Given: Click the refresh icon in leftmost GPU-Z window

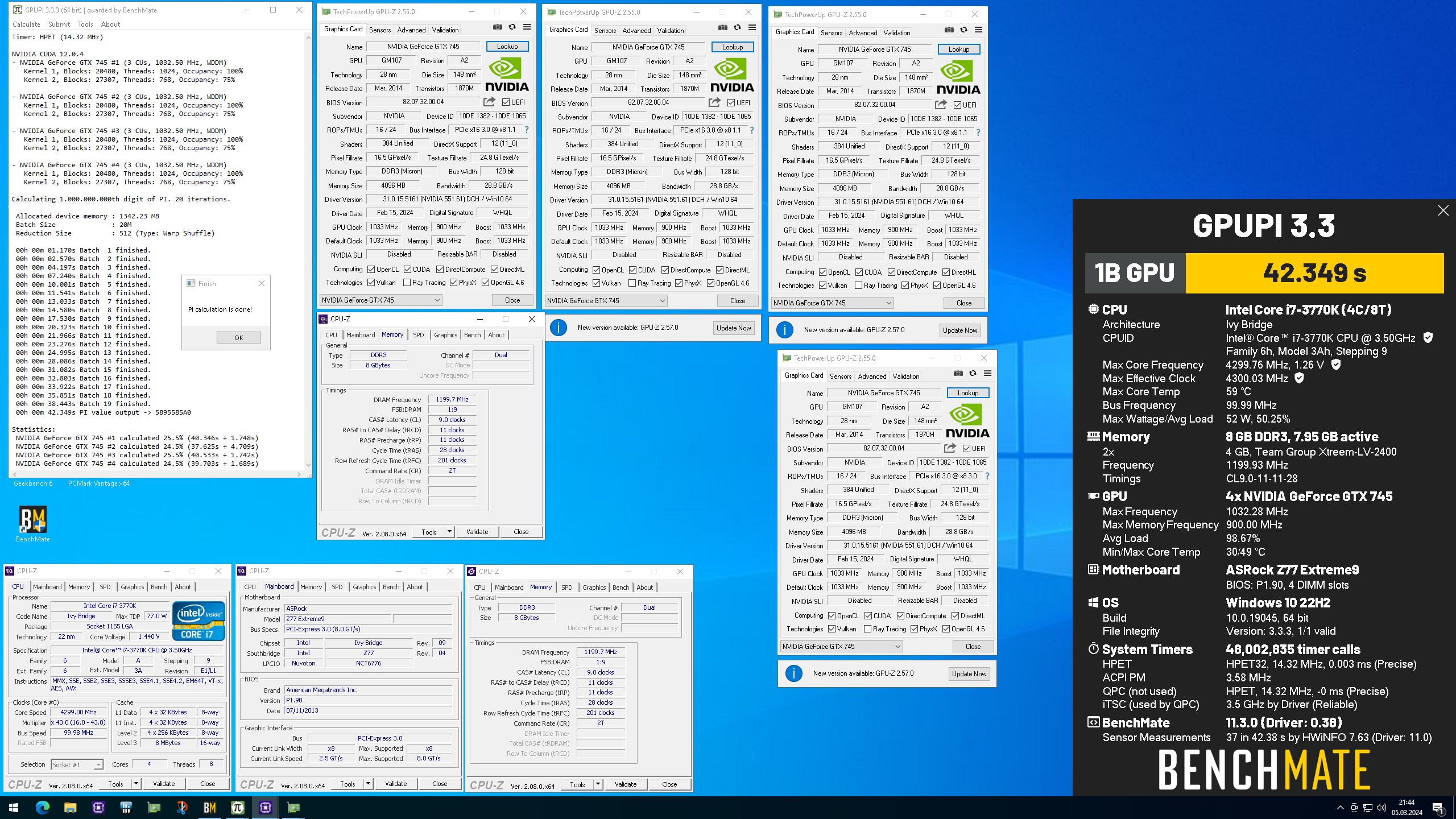Looking at the screenshot, I should 512,27.
